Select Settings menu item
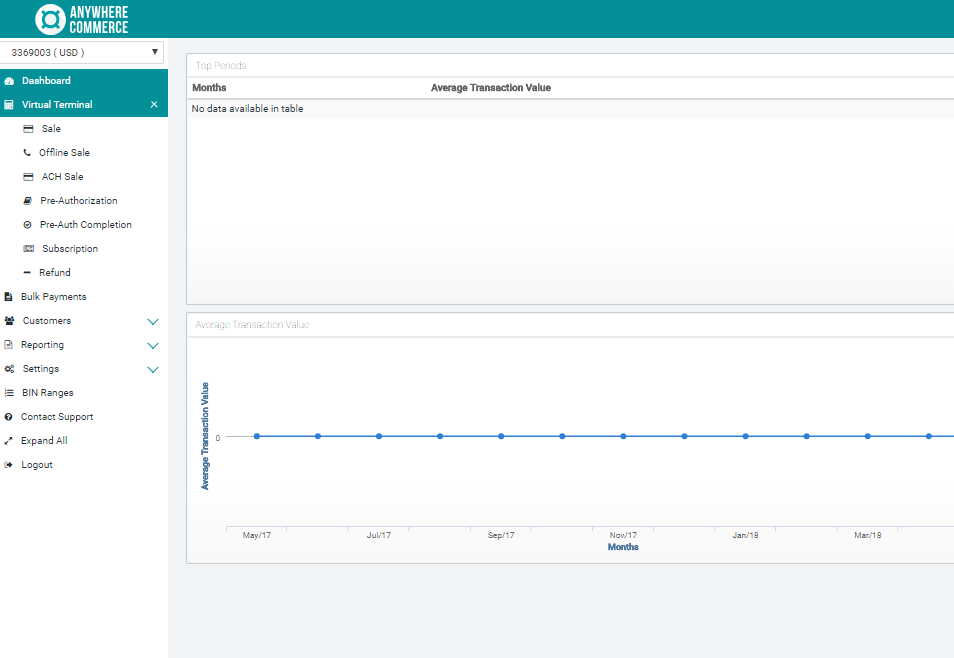 pos(41,369)
